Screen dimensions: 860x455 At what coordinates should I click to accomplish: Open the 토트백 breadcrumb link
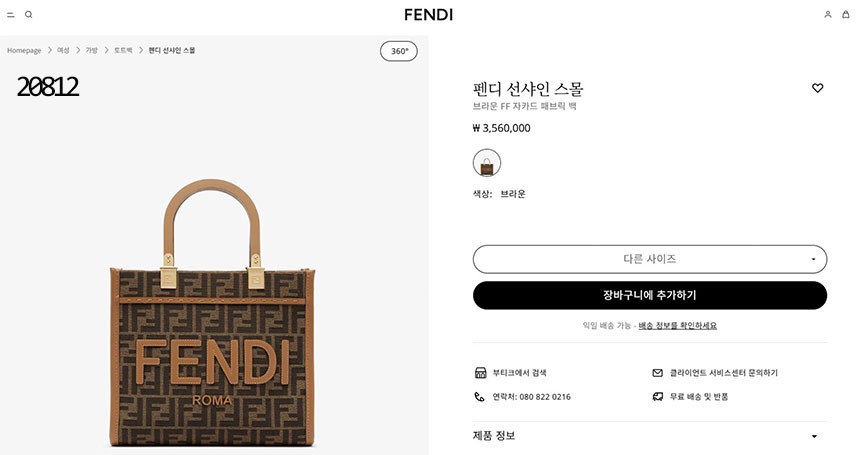(x=122, y=50)
